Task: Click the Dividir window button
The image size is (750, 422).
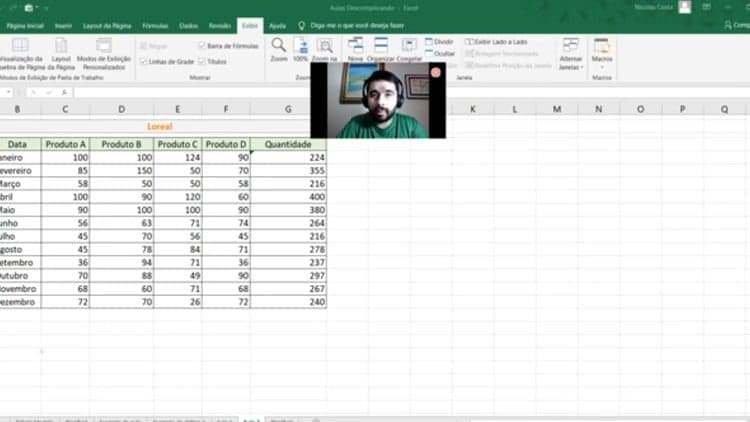Action: [439, 42]
